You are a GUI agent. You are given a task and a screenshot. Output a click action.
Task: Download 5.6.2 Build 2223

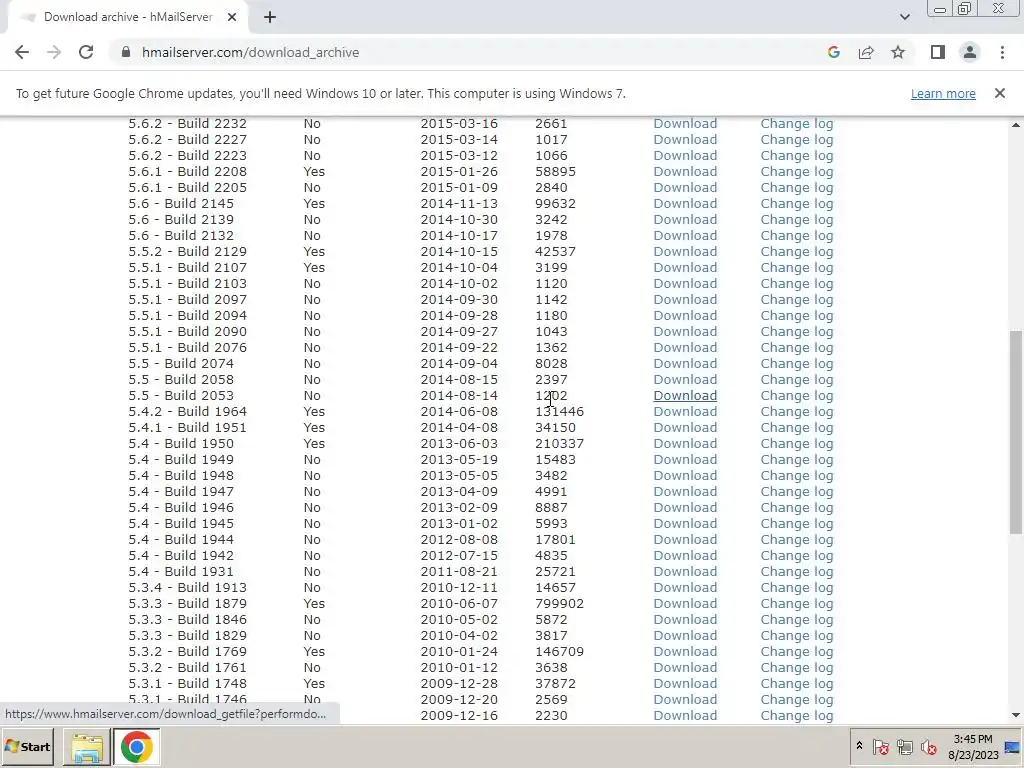click(x=685, y=155)
